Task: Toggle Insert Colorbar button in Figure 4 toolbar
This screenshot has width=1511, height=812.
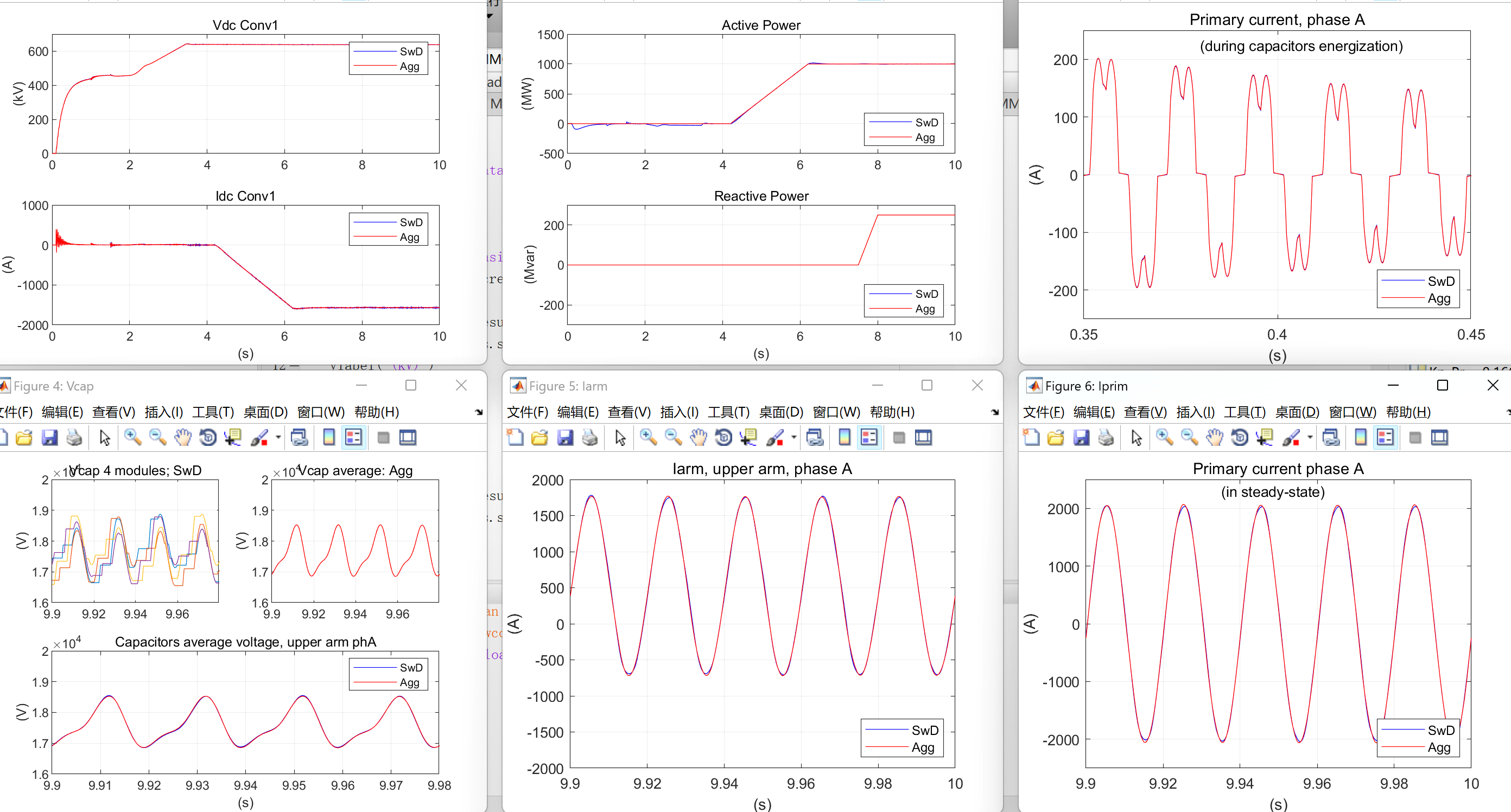Action: [x=329, y=437]
